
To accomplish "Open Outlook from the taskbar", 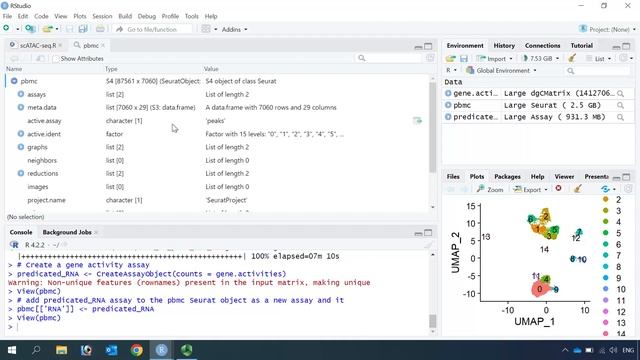I will [111, 350].
